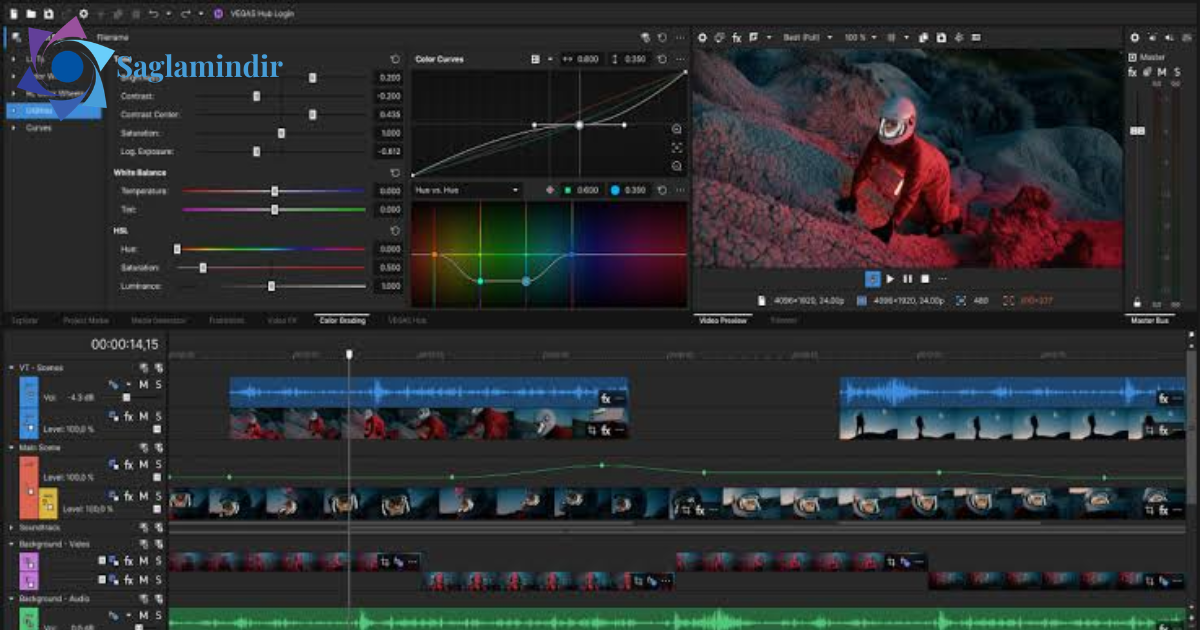Create a new project from the toolbar
Viewport: 1200px width, 630px height.
coord(15,14)
